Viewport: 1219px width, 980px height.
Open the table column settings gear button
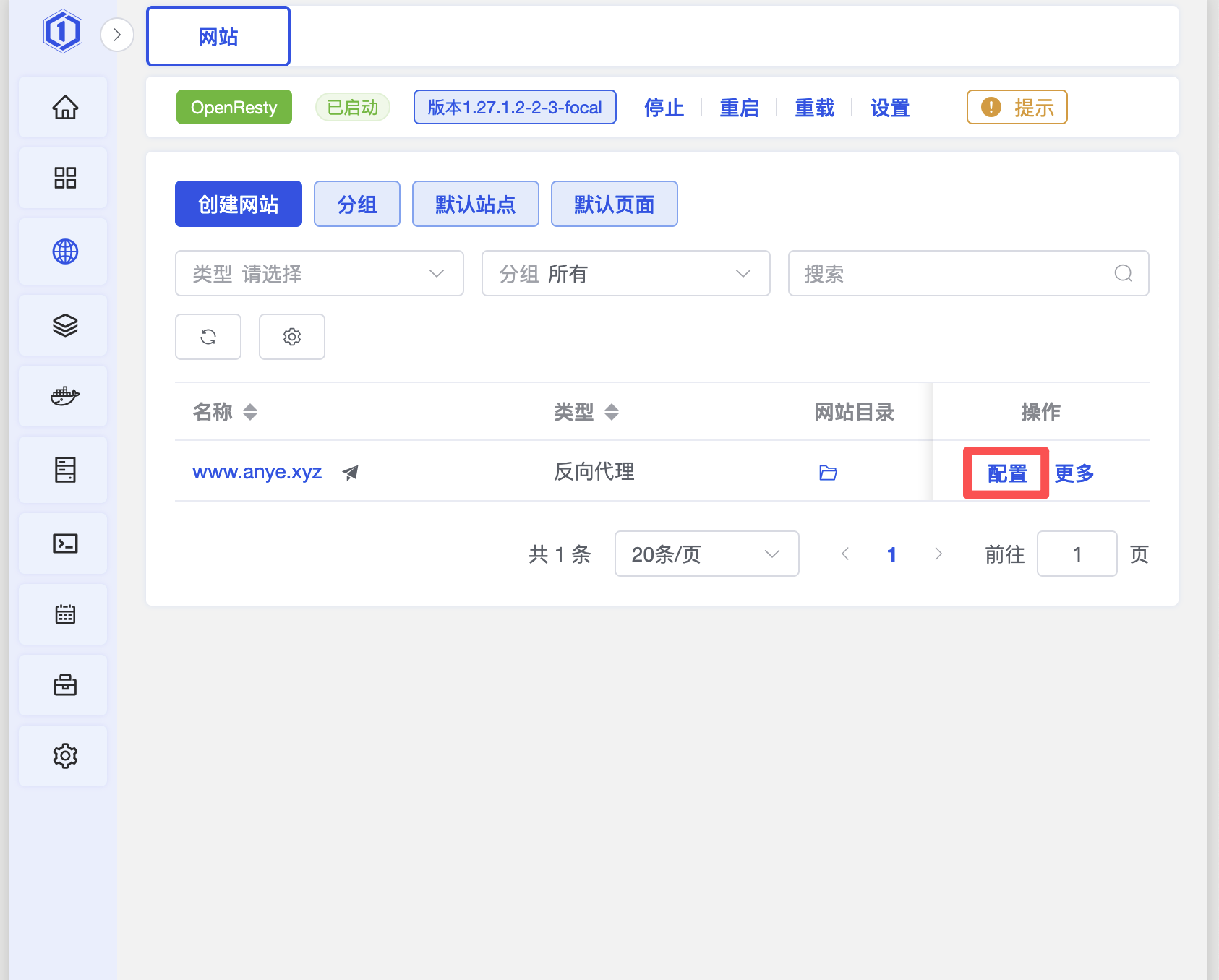coord(292,337)
